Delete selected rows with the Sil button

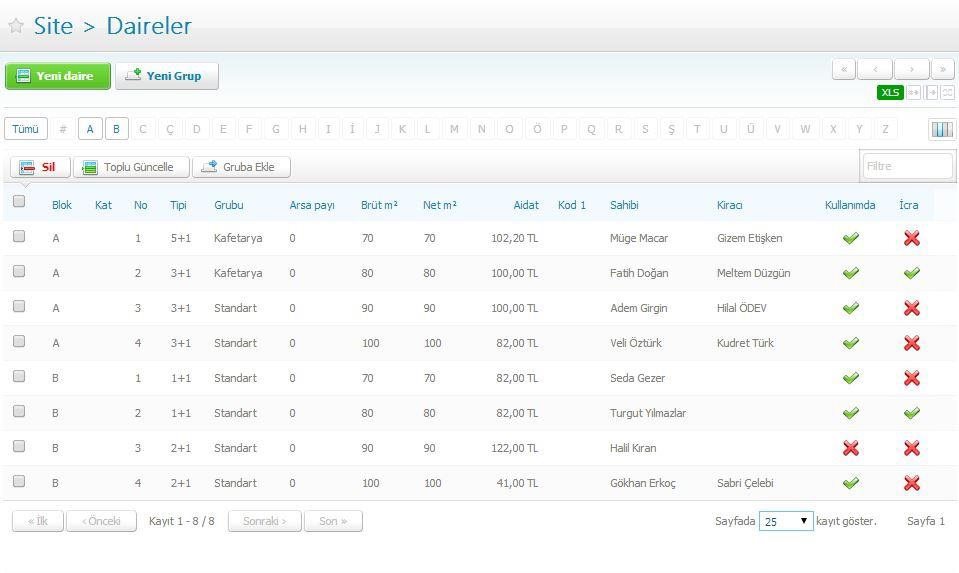pos(40,167)
